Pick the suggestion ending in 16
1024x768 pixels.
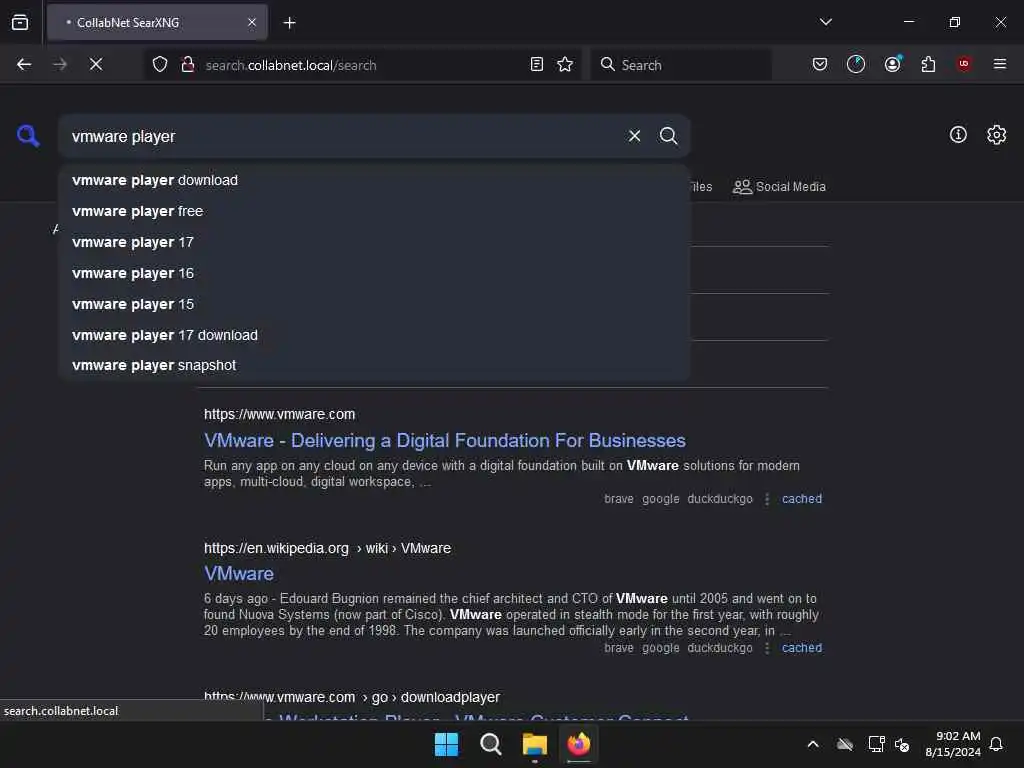coord(374,273)
